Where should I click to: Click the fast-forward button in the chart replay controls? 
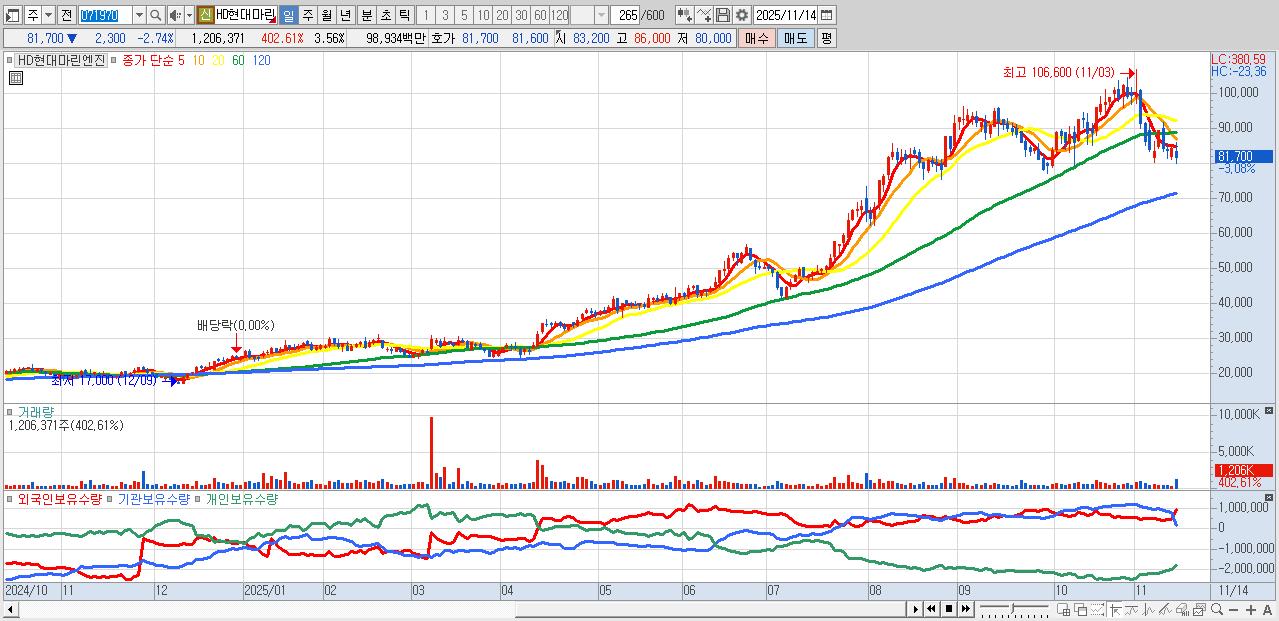[x=966, y=609]
